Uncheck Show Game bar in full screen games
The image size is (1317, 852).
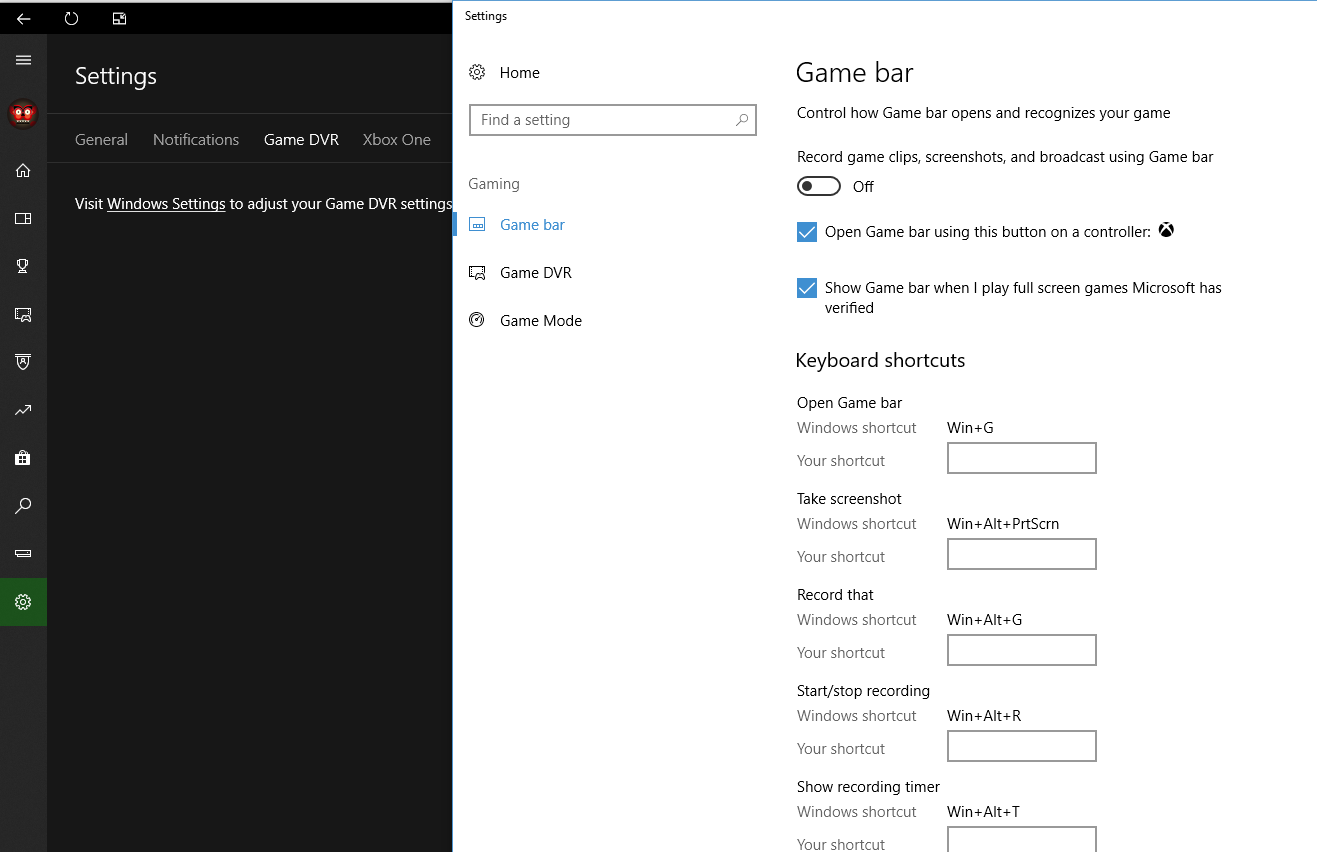coord(807,288)
